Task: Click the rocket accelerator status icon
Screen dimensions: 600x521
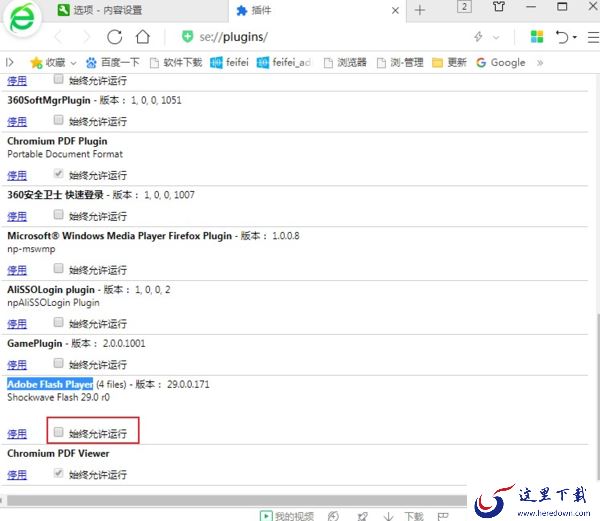Action: click(x=362, y=516)
